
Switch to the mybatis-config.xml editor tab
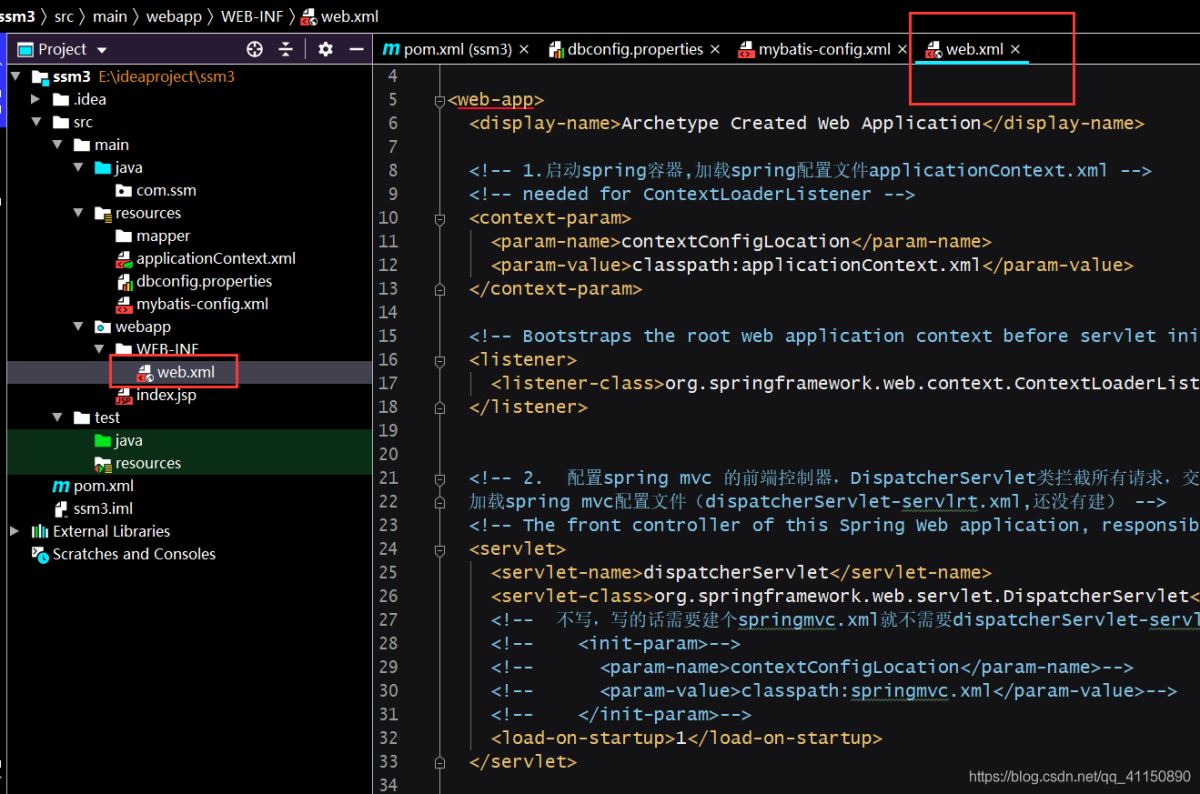[823, 49]
